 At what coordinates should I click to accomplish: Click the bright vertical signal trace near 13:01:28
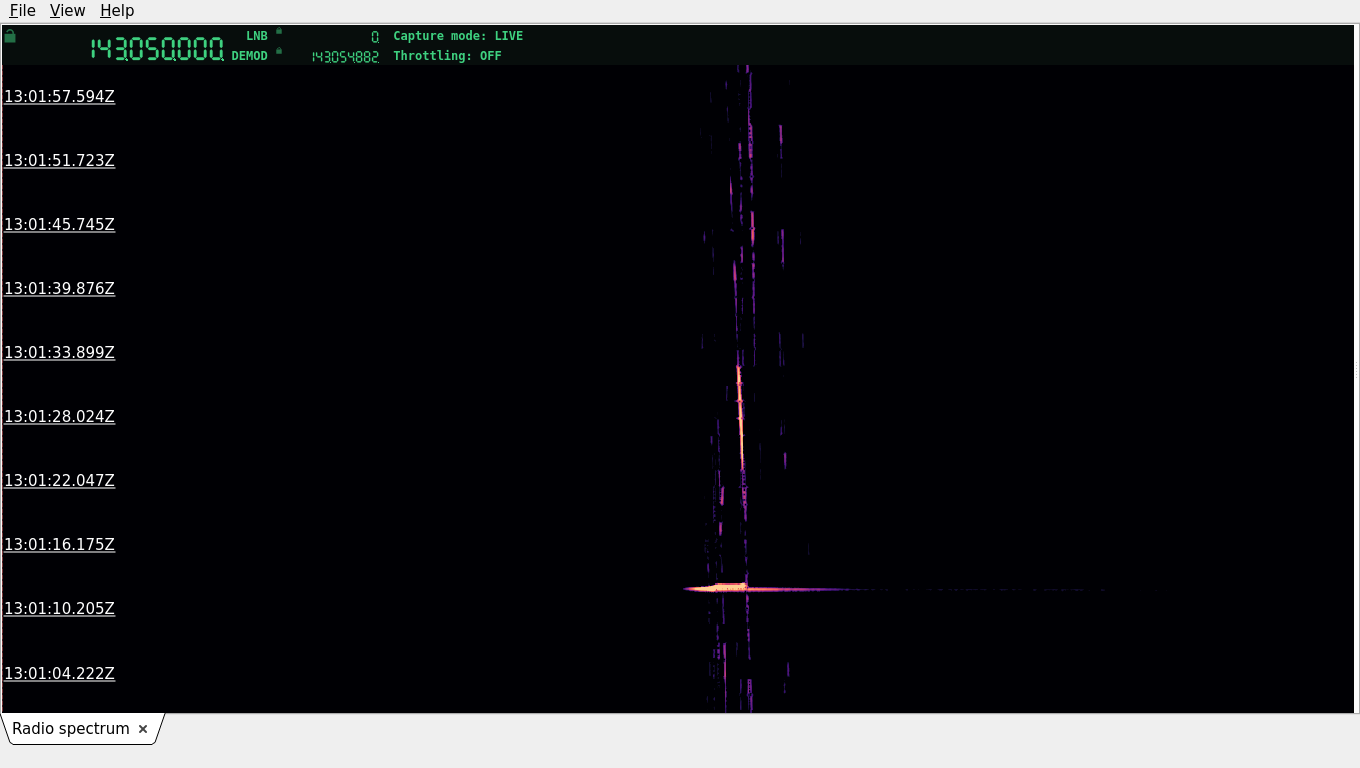(741, 417)
